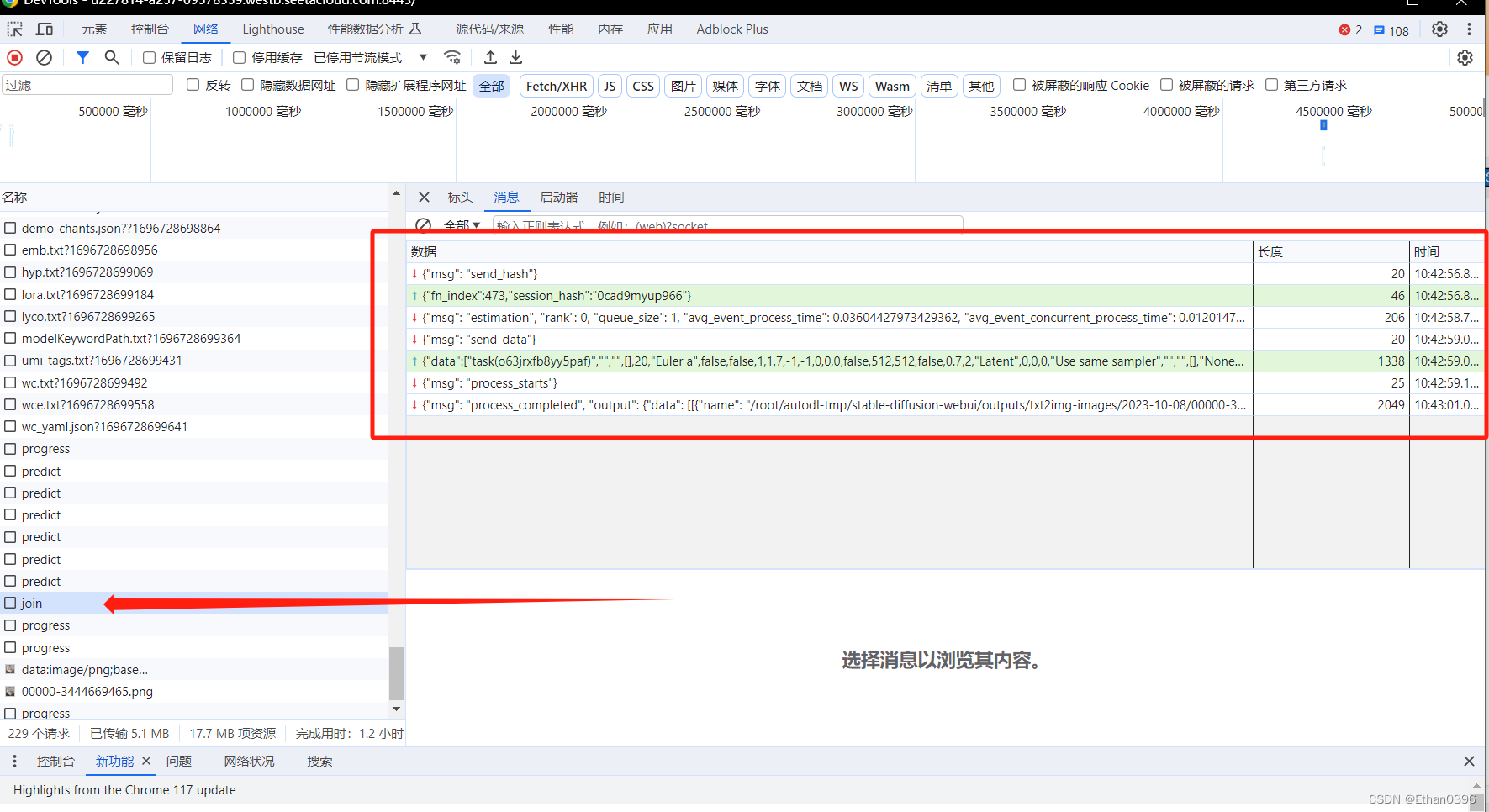Toggle the 隐藏数据网址 checkbox

pyautogui.click(x=248, y=85)
